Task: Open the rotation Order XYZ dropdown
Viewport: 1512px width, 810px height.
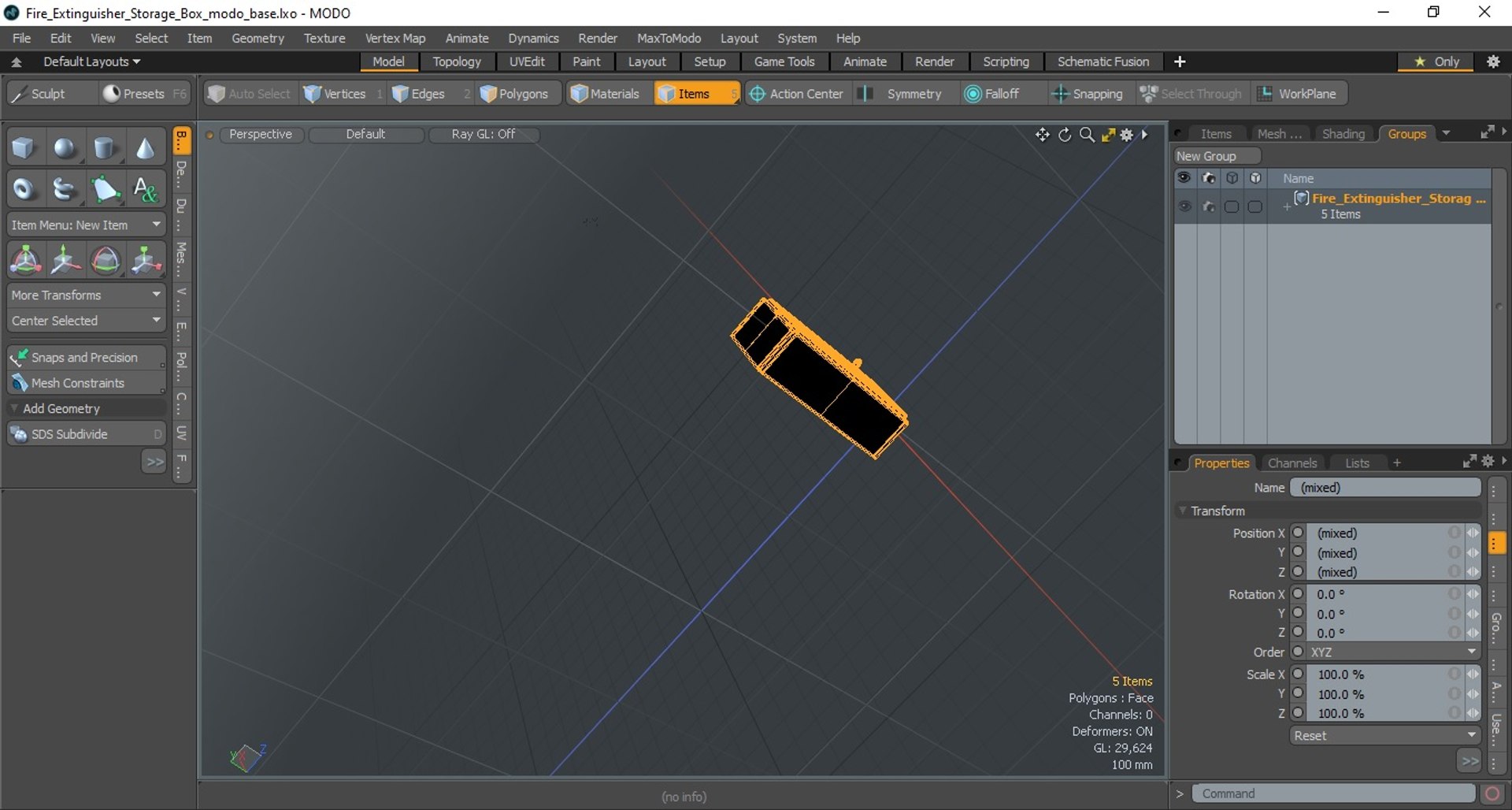Action: tap(1393, 652)
